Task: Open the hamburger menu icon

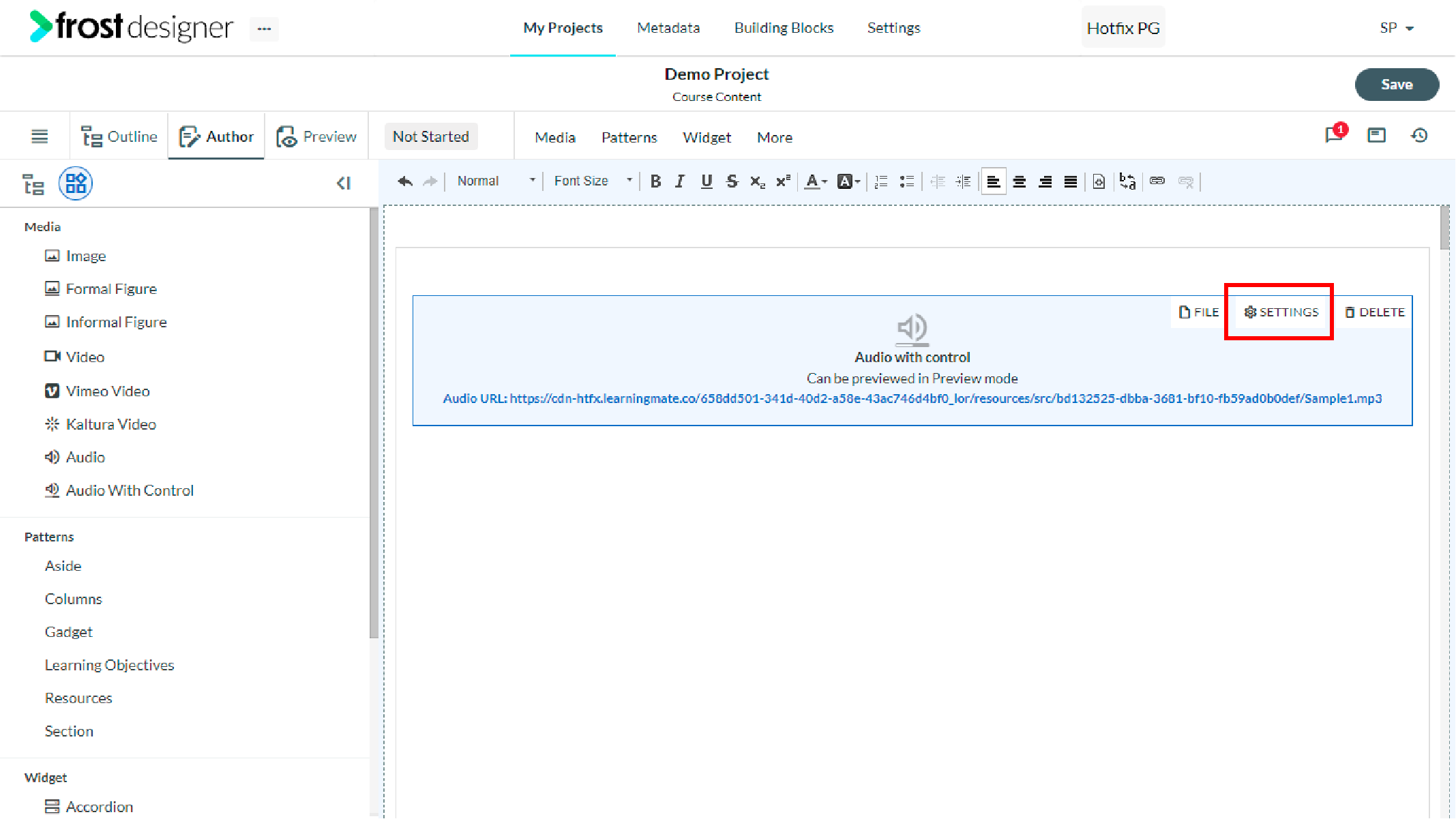Action: [40, 136]
